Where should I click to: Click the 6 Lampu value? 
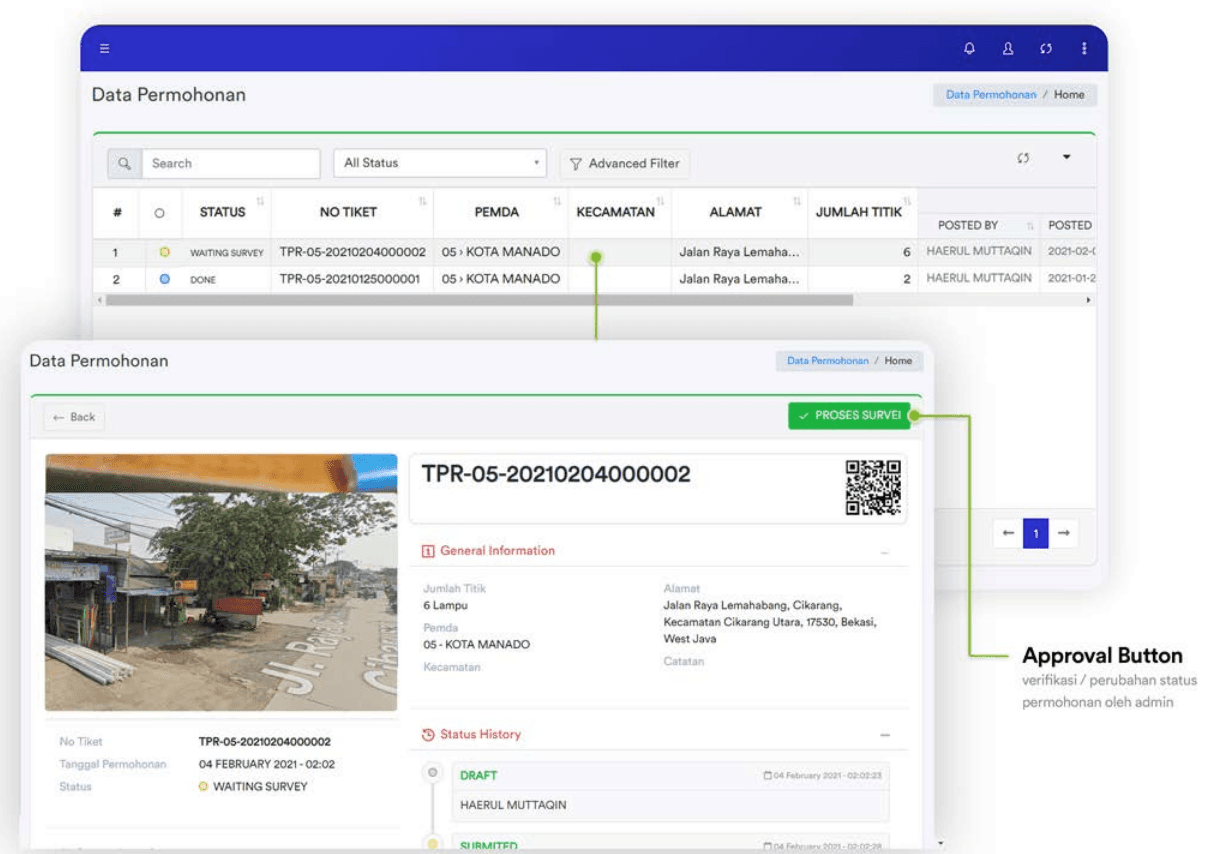(445, 606)
